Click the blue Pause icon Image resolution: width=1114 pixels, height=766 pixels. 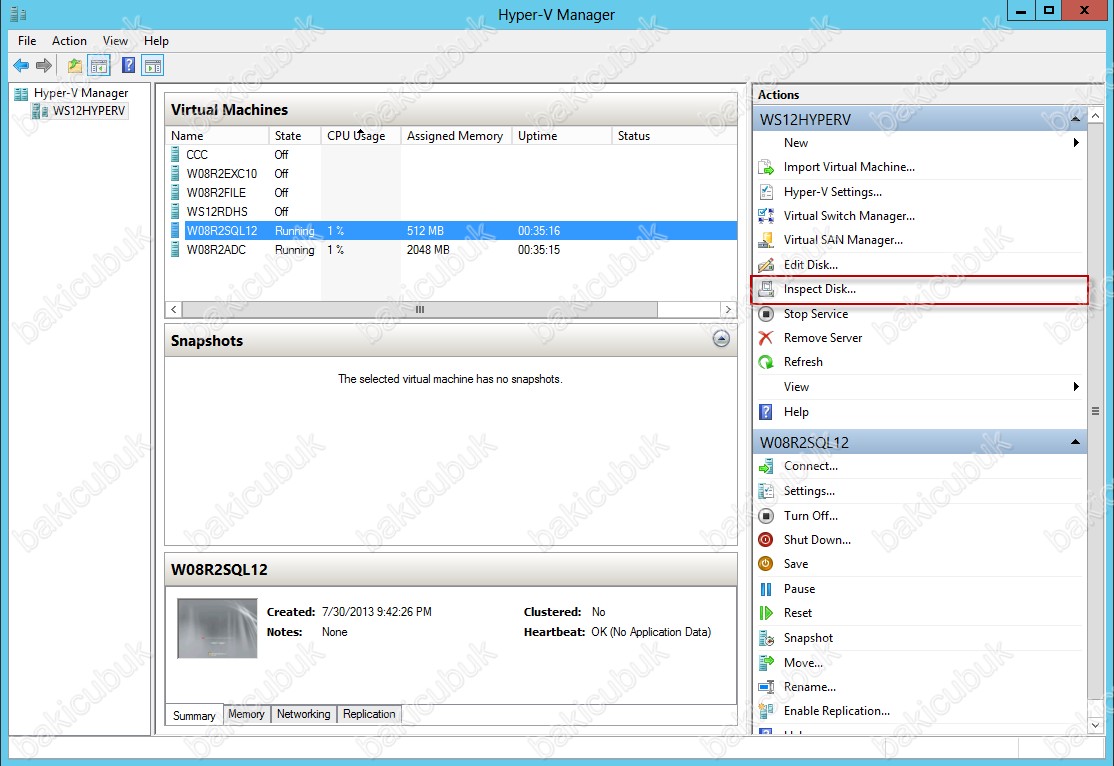(x=766, y=589)
